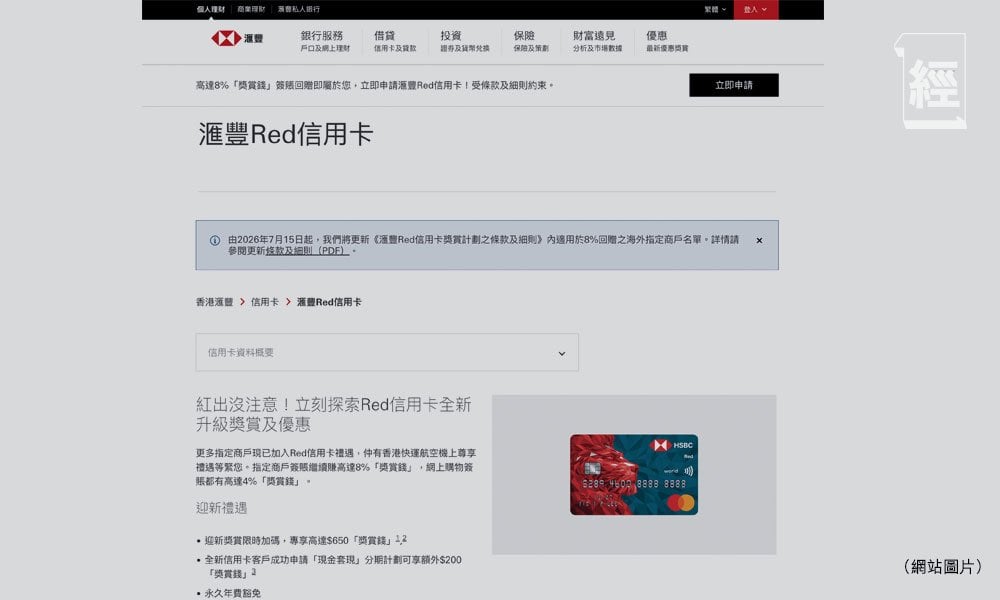Click the 永久年費豁免 bullet text
The height and width of the screenshot is (600, 1000).
coord(233,594)
